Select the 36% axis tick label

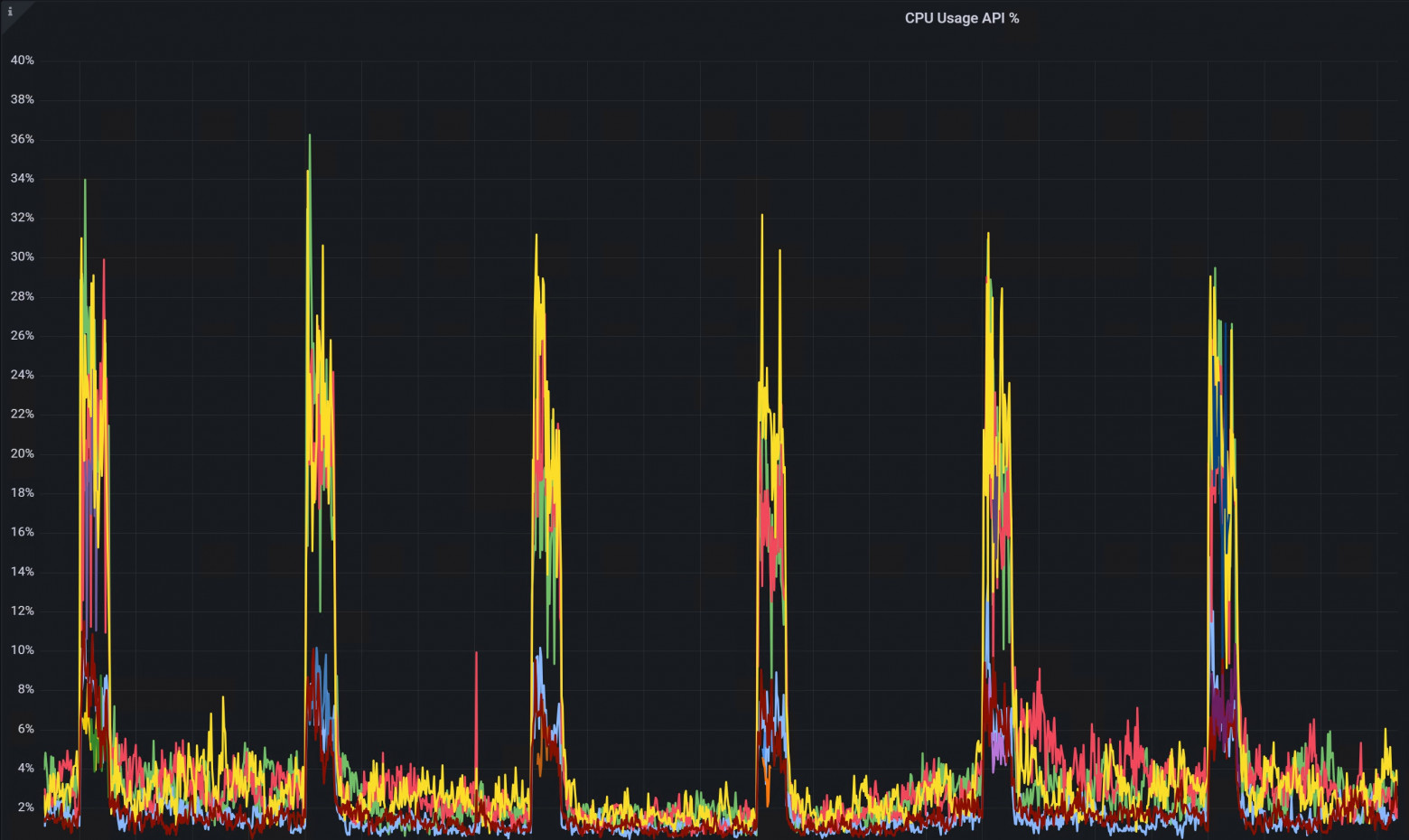[22, 139]
